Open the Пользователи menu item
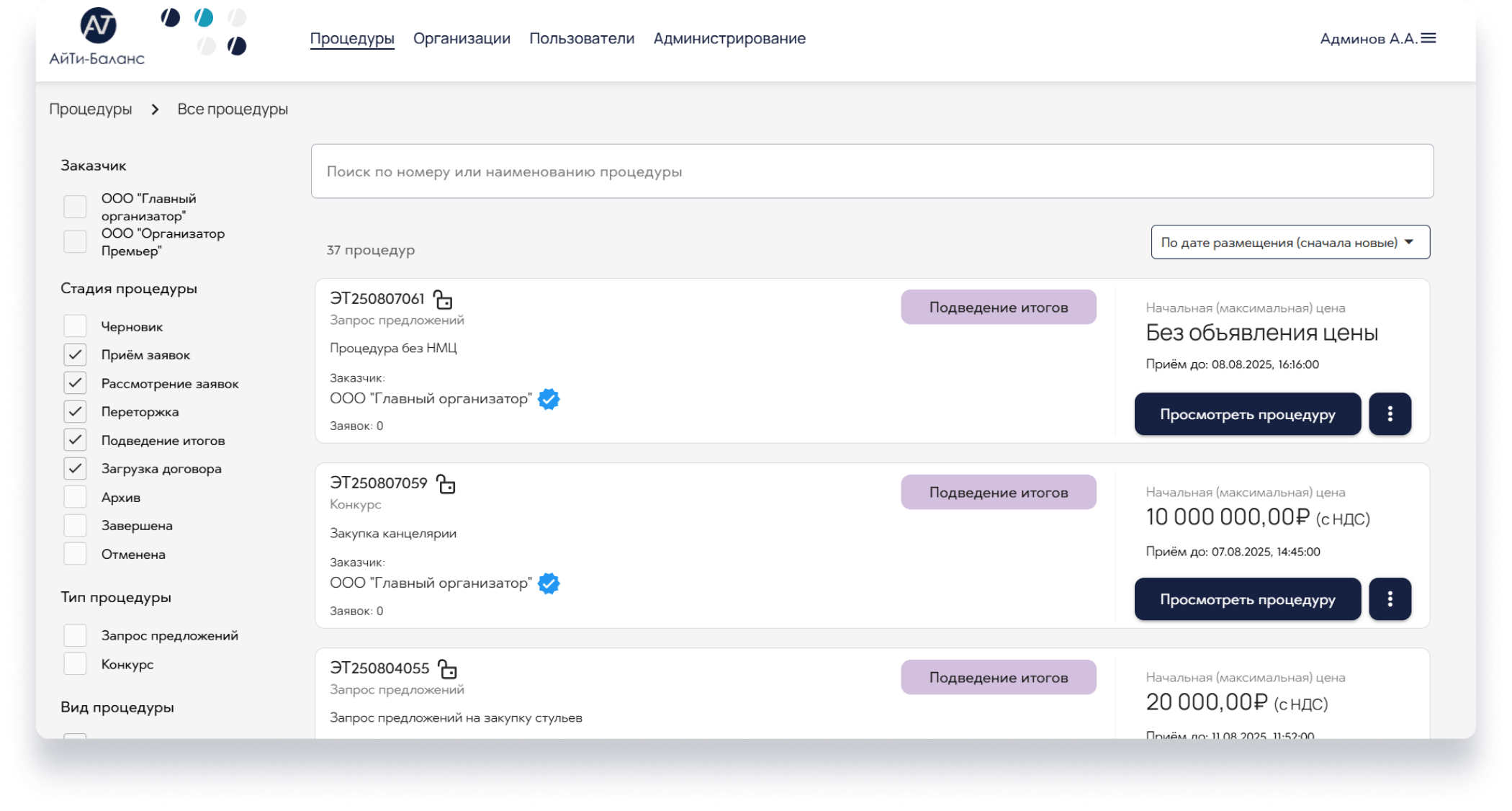 (x=582, y=38)
